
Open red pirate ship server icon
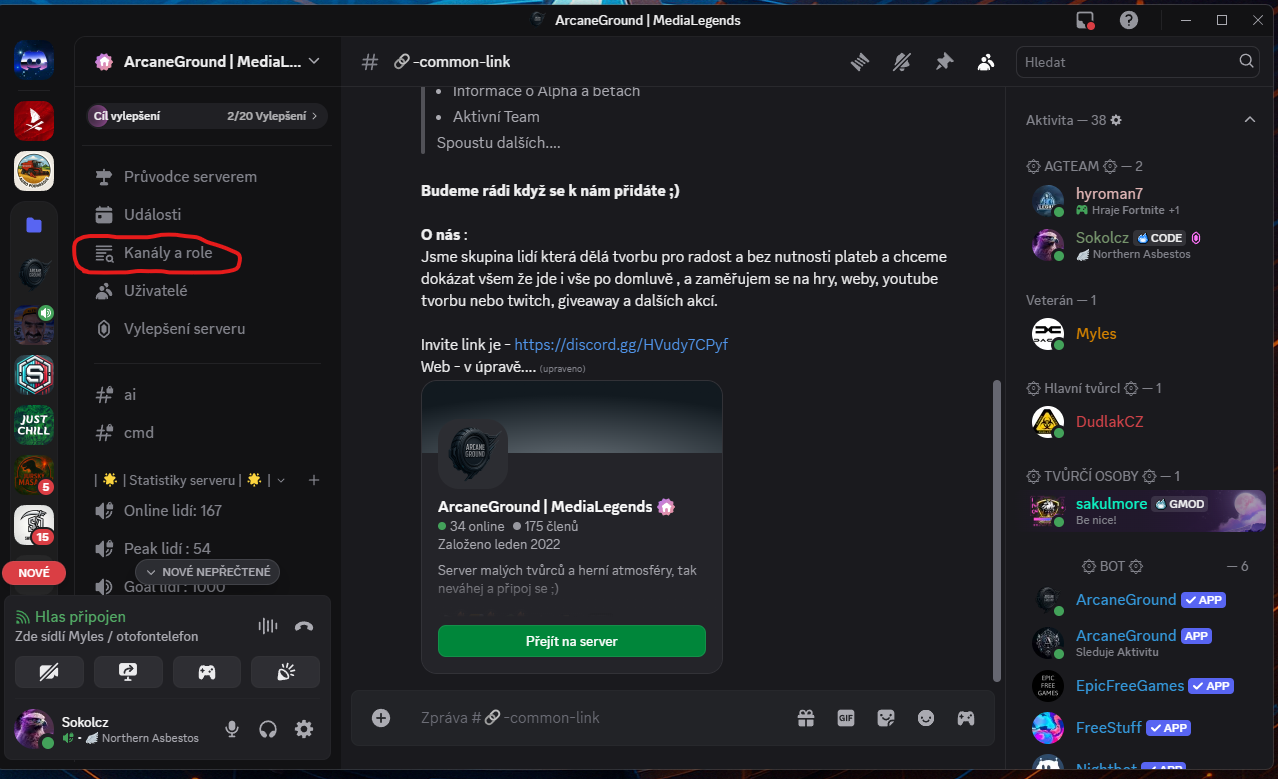pyautogui.click(x=34, y=121)
